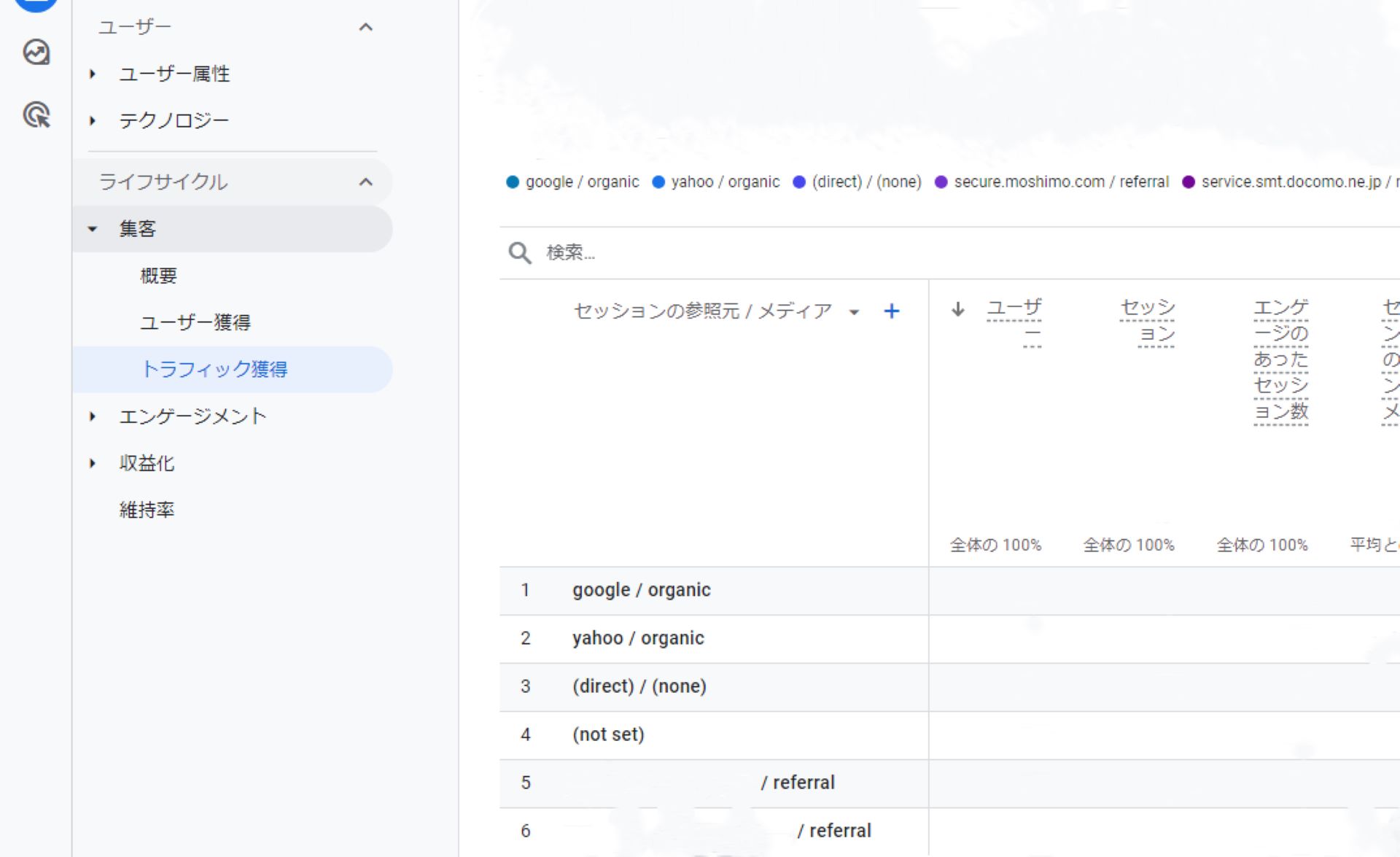The height and width of the screenshot is (857, 1400).
Task: Click yahoo / organic legend dot
Action: (658, 182)
